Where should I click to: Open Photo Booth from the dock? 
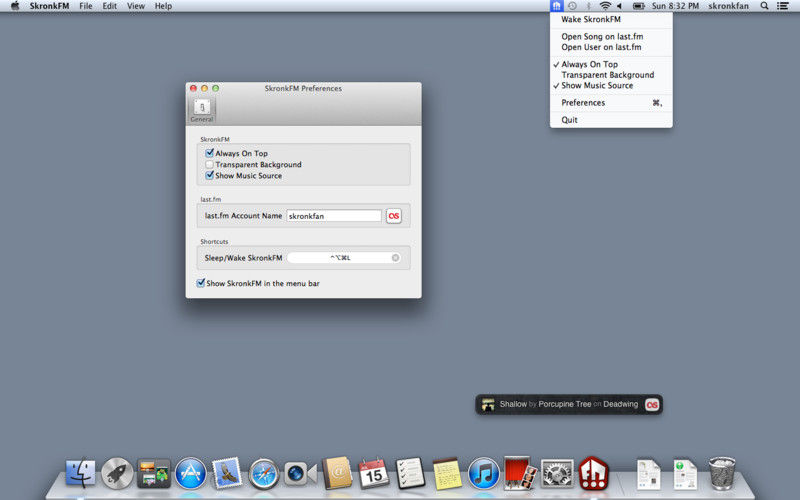click(x=520, y=473)
